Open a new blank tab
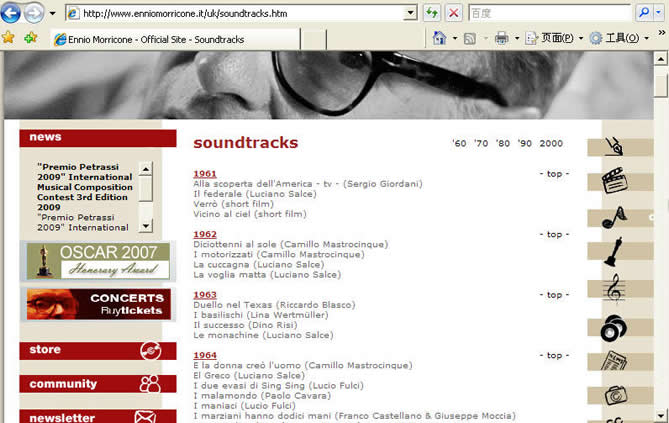Image resolution: width=669 pixels, height=423 pixels. (314, 39)
